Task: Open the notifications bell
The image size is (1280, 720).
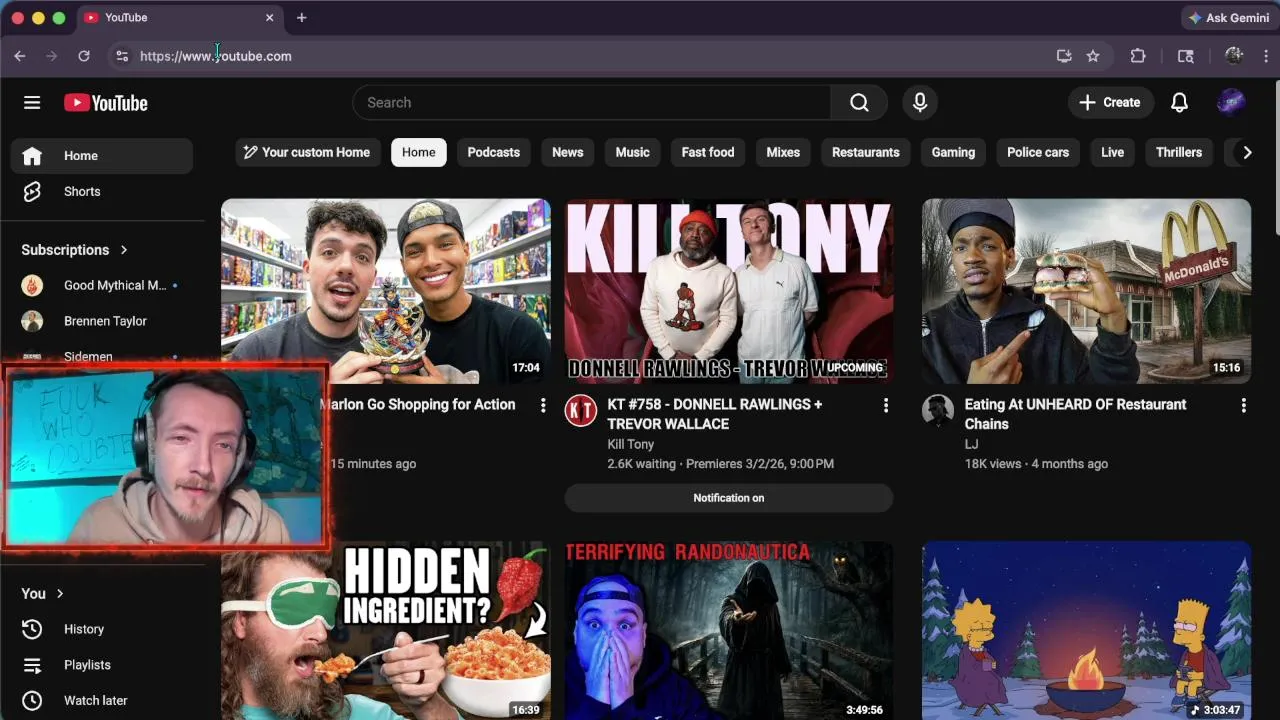Action: [1180, 102]
